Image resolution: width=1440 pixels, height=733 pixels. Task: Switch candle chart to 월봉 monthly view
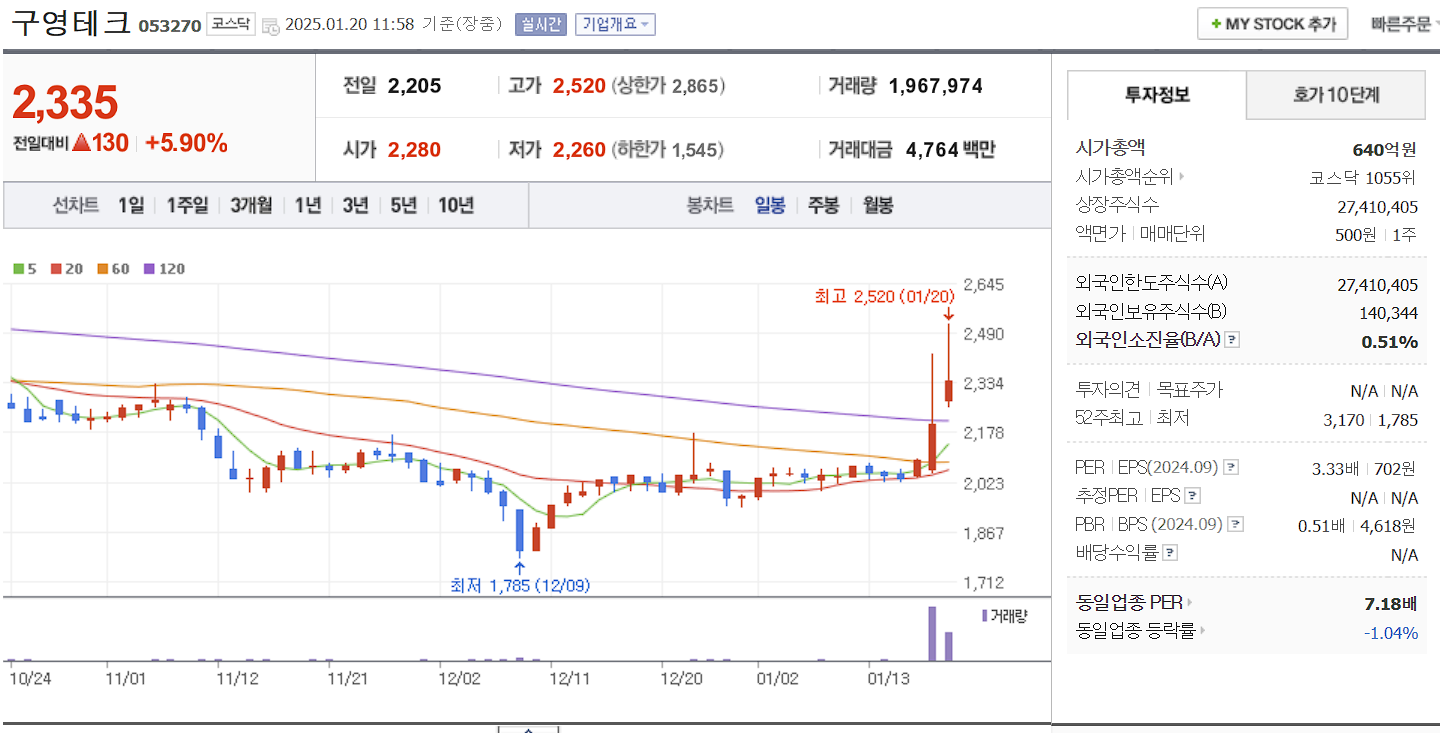[877, 205]
